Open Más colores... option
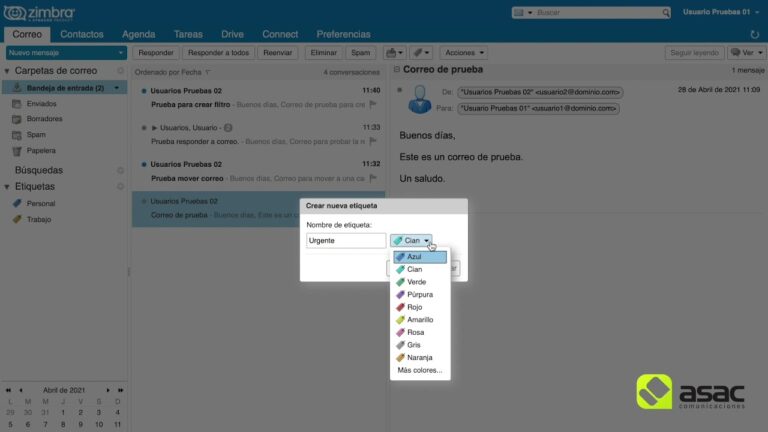 click(x=420, y=370)
